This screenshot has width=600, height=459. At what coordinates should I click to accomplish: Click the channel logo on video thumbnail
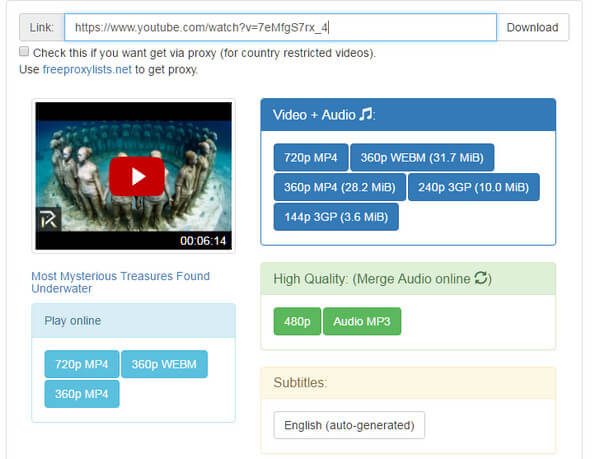[x=49, y=220]
